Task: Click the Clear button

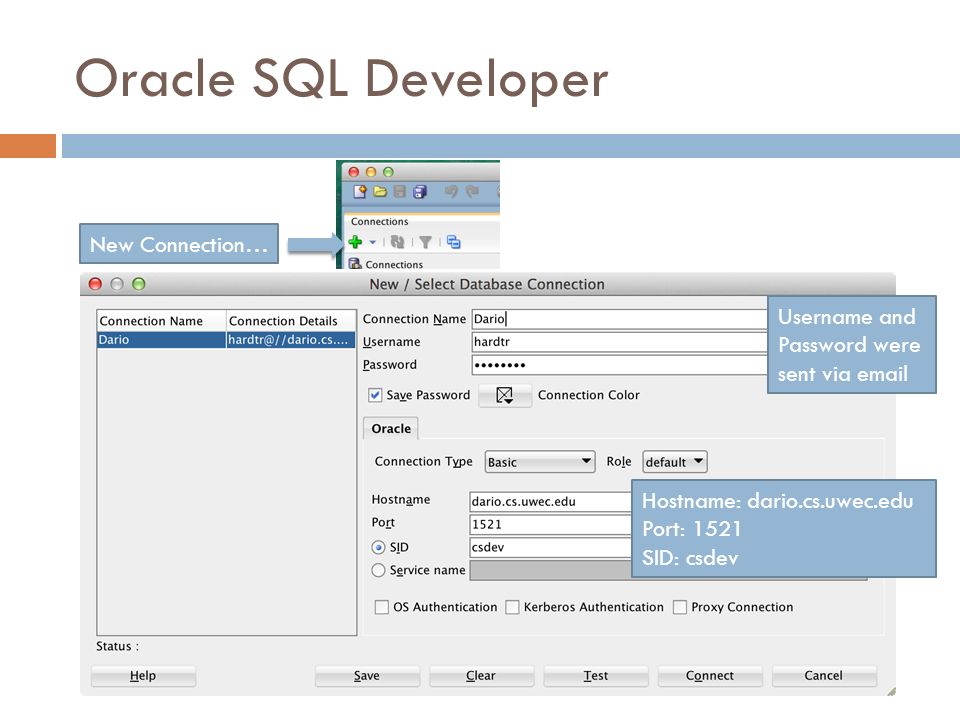Action: [x=481, y=675]
